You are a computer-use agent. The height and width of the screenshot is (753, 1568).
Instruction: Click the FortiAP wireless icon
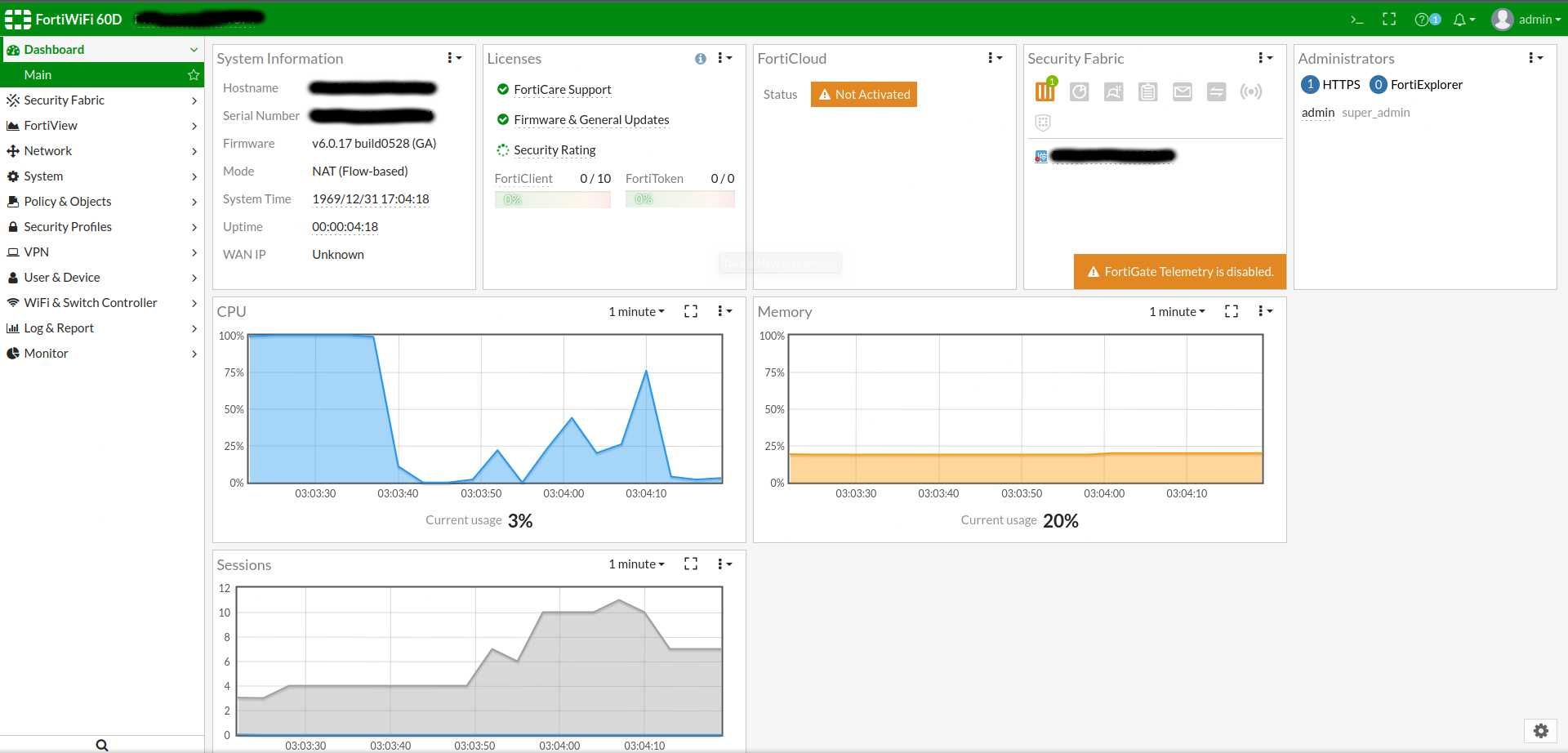(x=1250, y=91)
